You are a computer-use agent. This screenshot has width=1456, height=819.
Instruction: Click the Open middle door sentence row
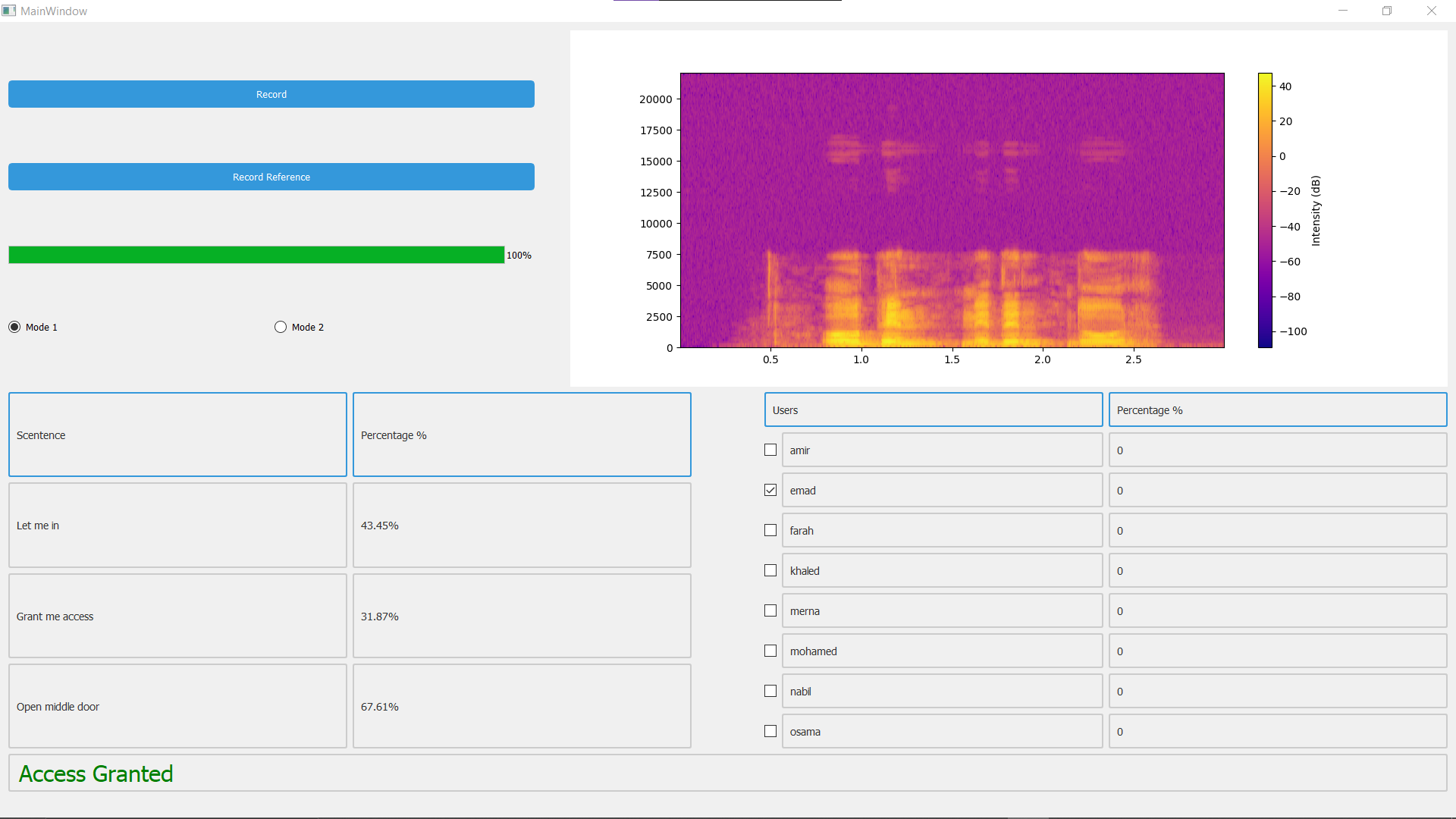pyautogui.click(x=177, y=706)
